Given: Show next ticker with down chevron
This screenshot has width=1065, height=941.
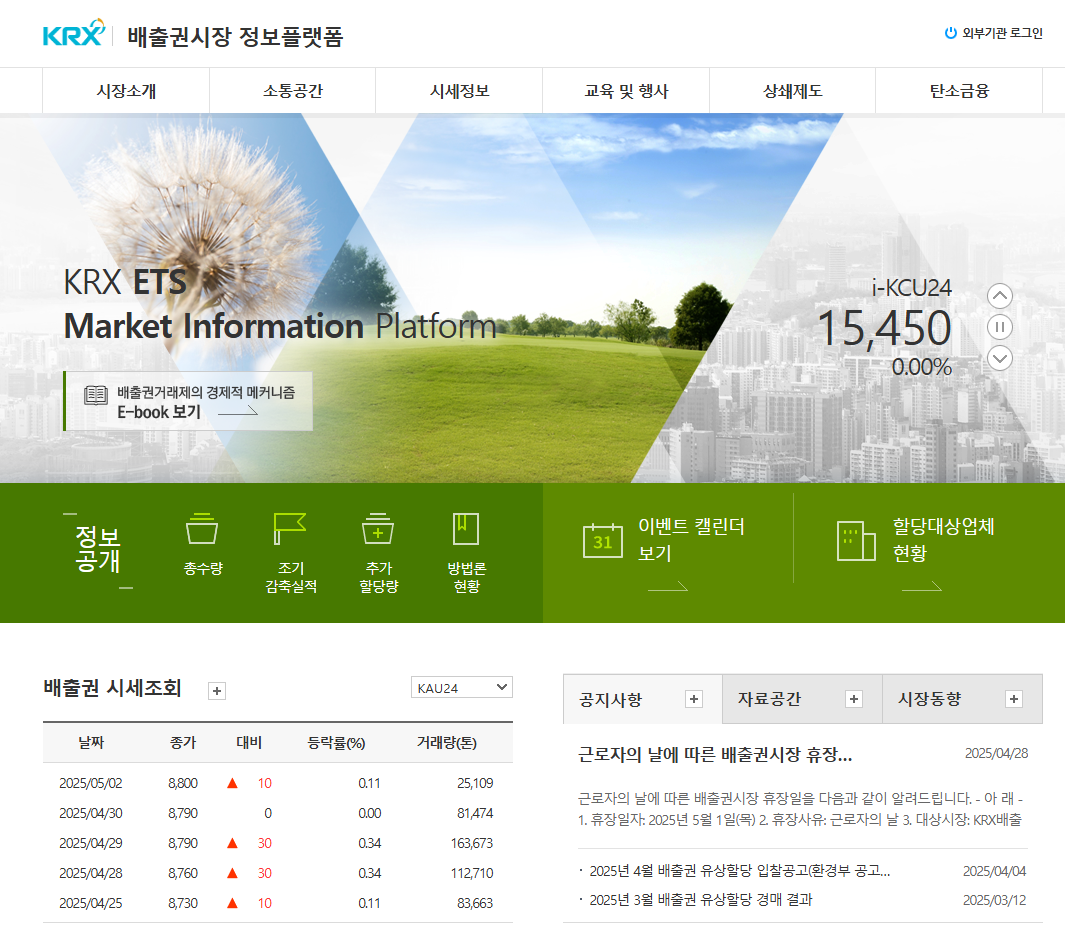Looking at the screenshot, I should [x=999, y=358].
